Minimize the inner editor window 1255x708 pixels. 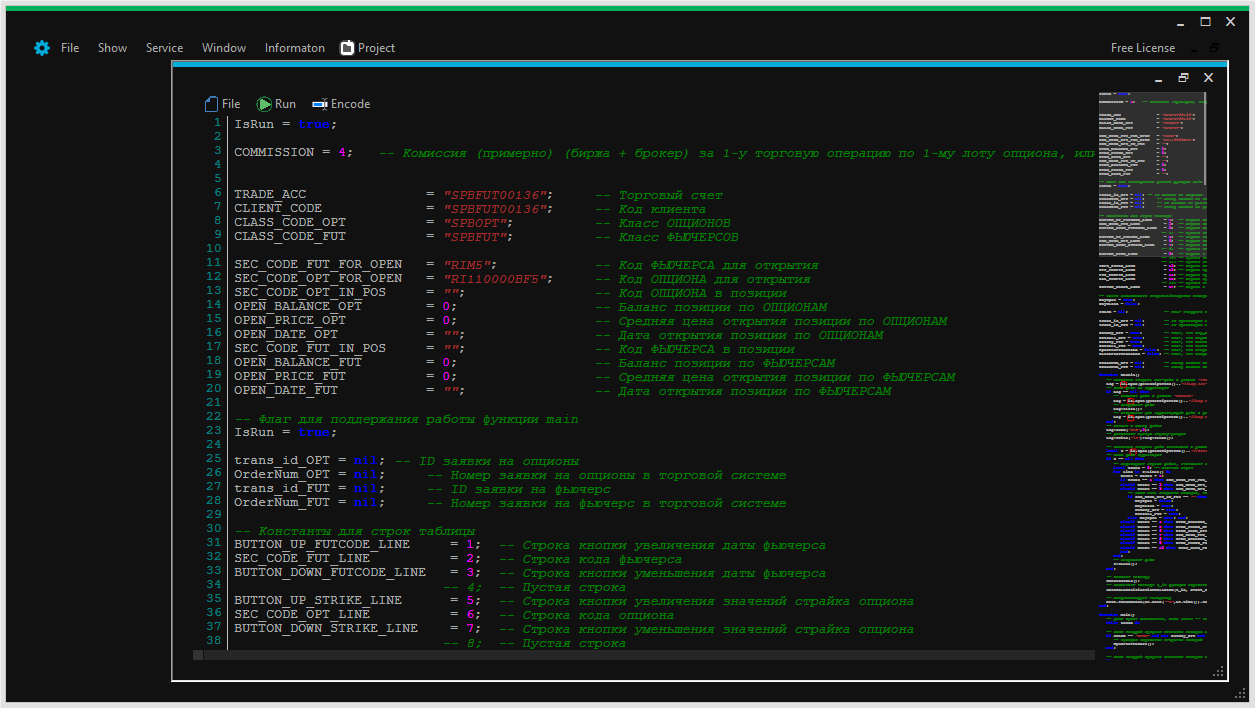(x=1158, y=78)
